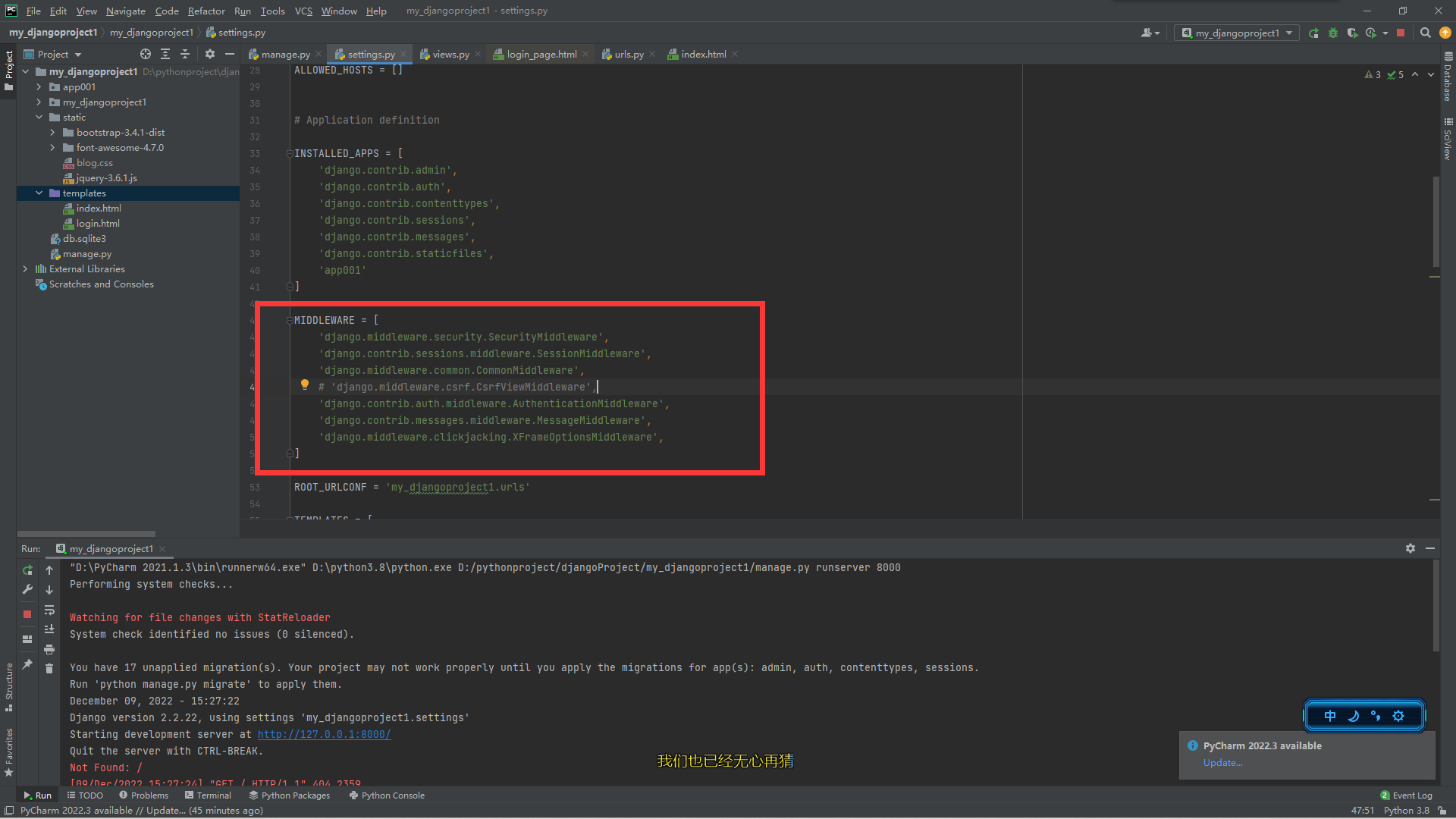Expand the bootstrap-3.4.1-dist folder
This screenshot has height=819, width=1456.
tap(53, 132)
